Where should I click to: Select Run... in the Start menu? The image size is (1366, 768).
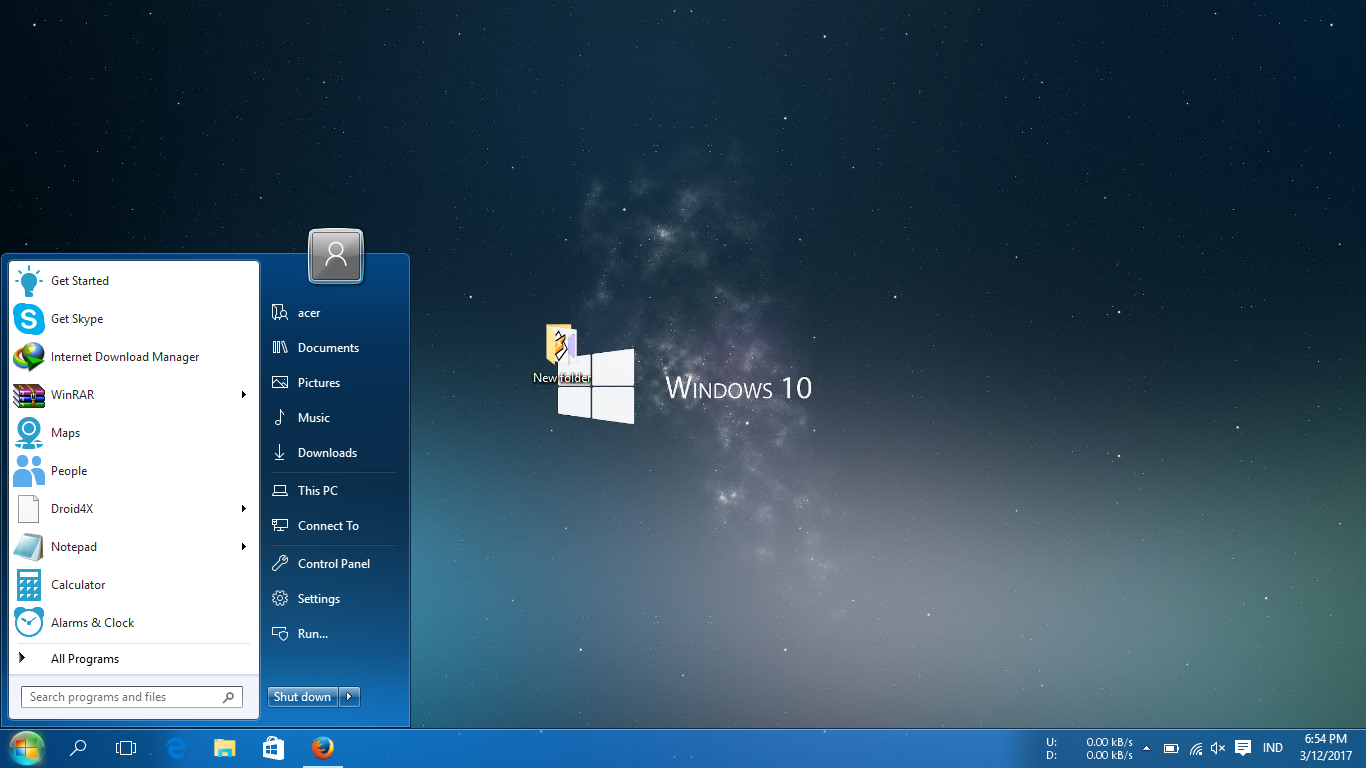(x=334, y=634)
